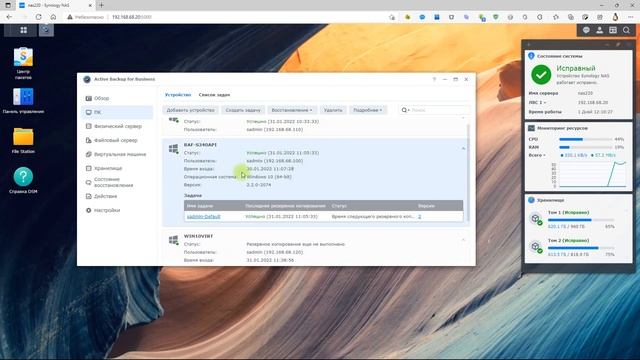This screenshot has height=360, width=640.
Task: Open the DSM search magnifier icon
Action: 627,30
